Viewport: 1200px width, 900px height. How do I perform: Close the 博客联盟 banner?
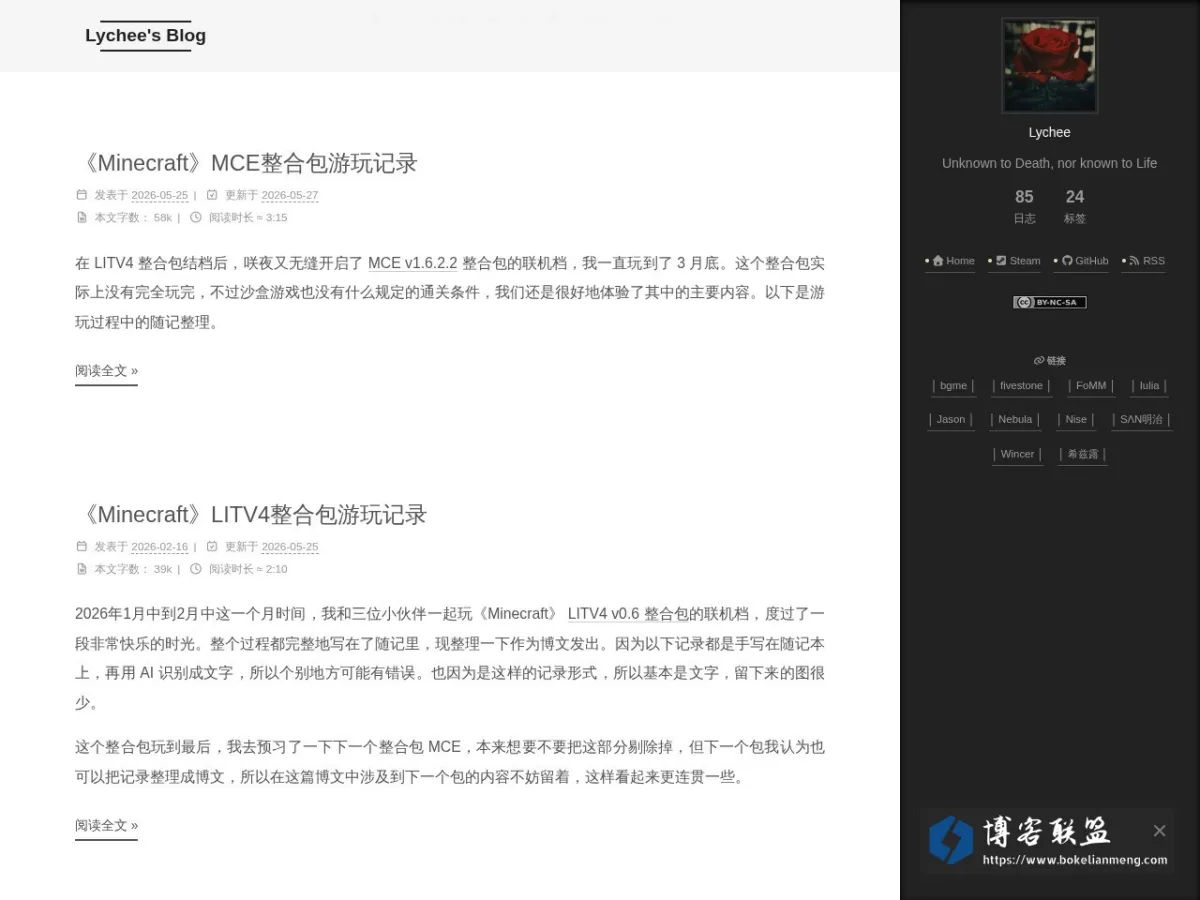(1159, 831)
